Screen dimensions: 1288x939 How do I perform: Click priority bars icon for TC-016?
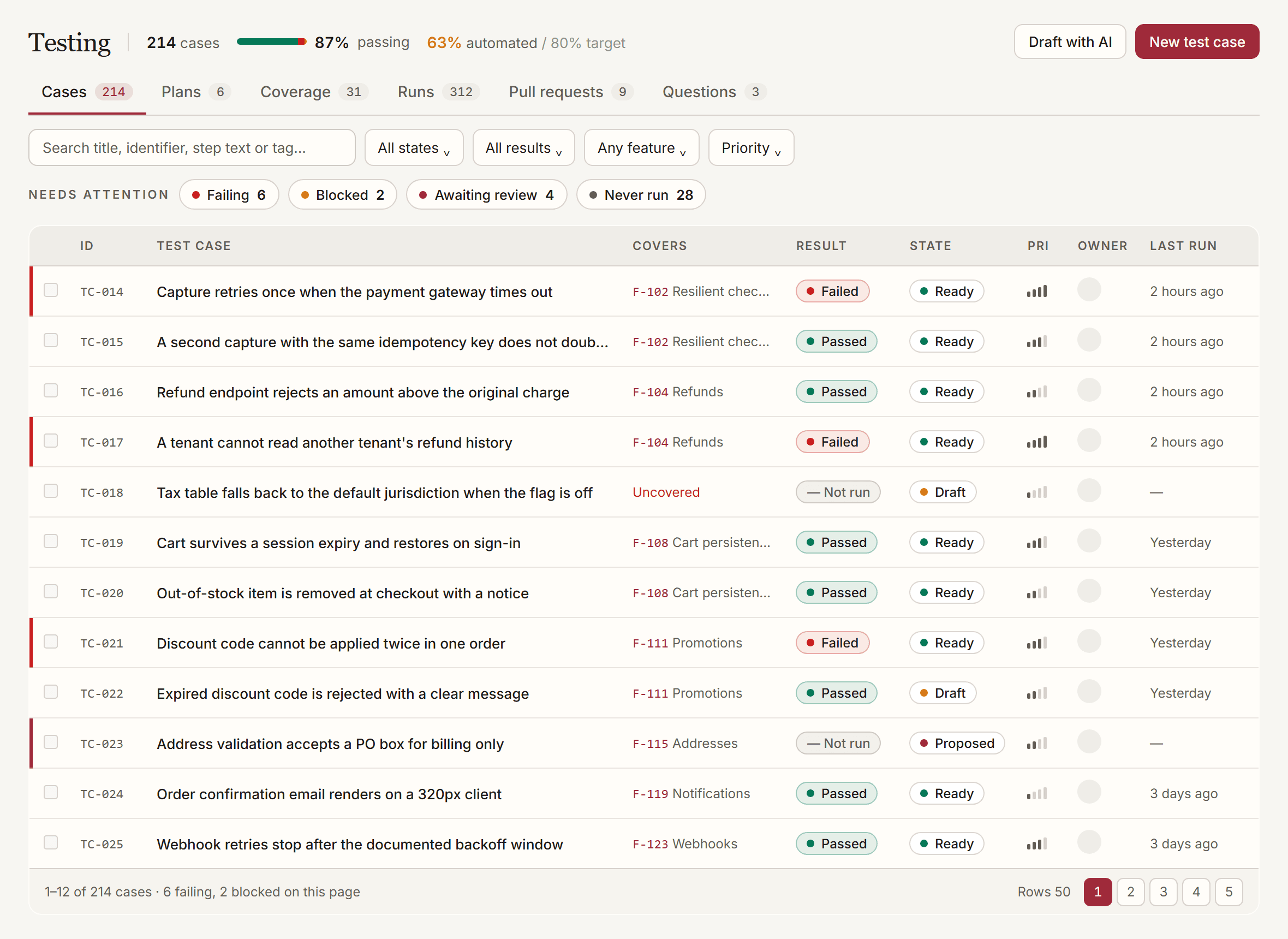click(x=1036, y=392)
